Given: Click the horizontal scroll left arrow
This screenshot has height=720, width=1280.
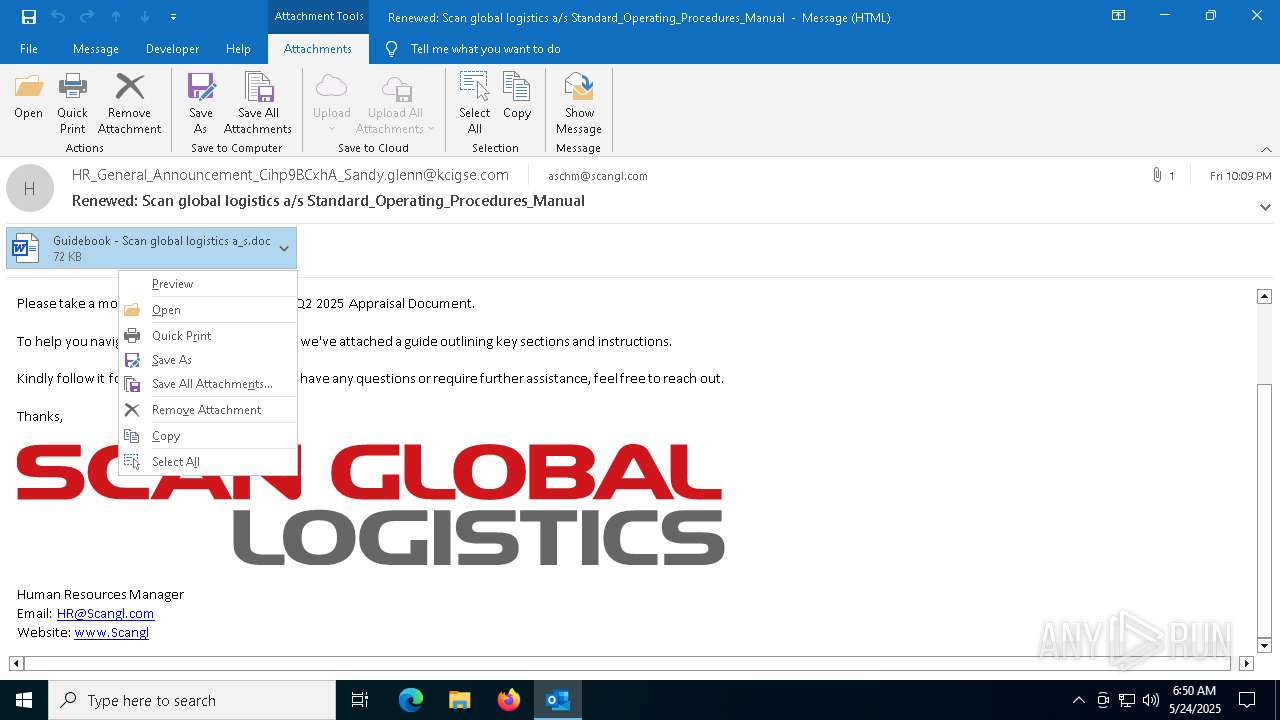Looking at the screenshot, I should click(16, 663).
